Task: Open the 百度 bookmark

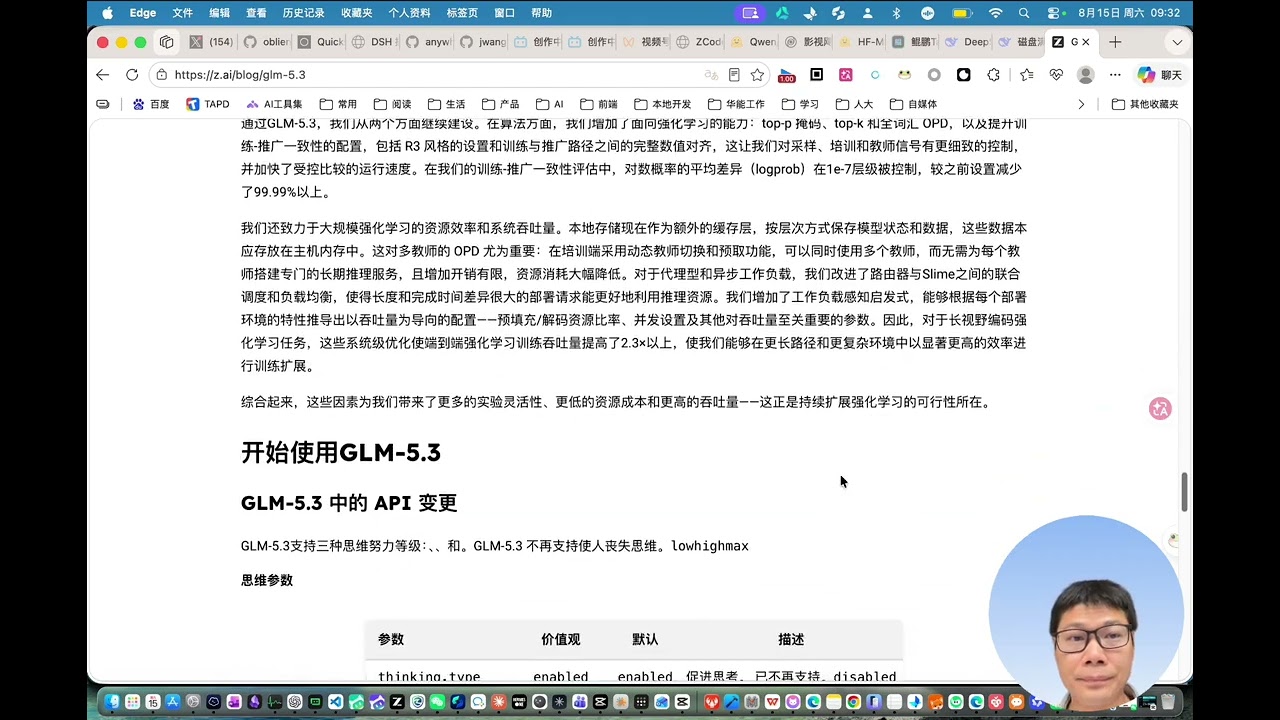Action: pos(151,104)
